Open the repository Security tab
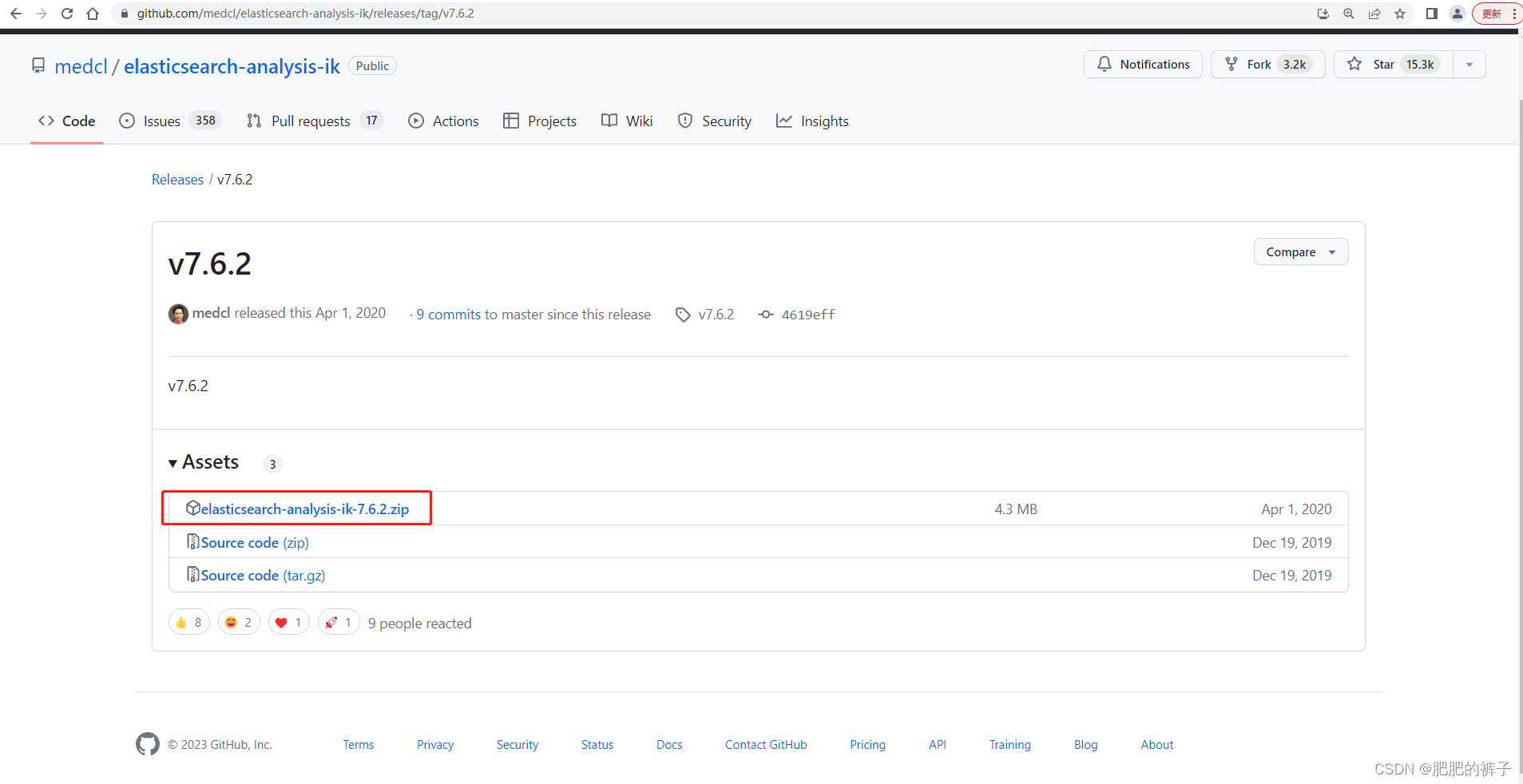The height and width of the screenshot is (784, 1523). coord(715,121)
